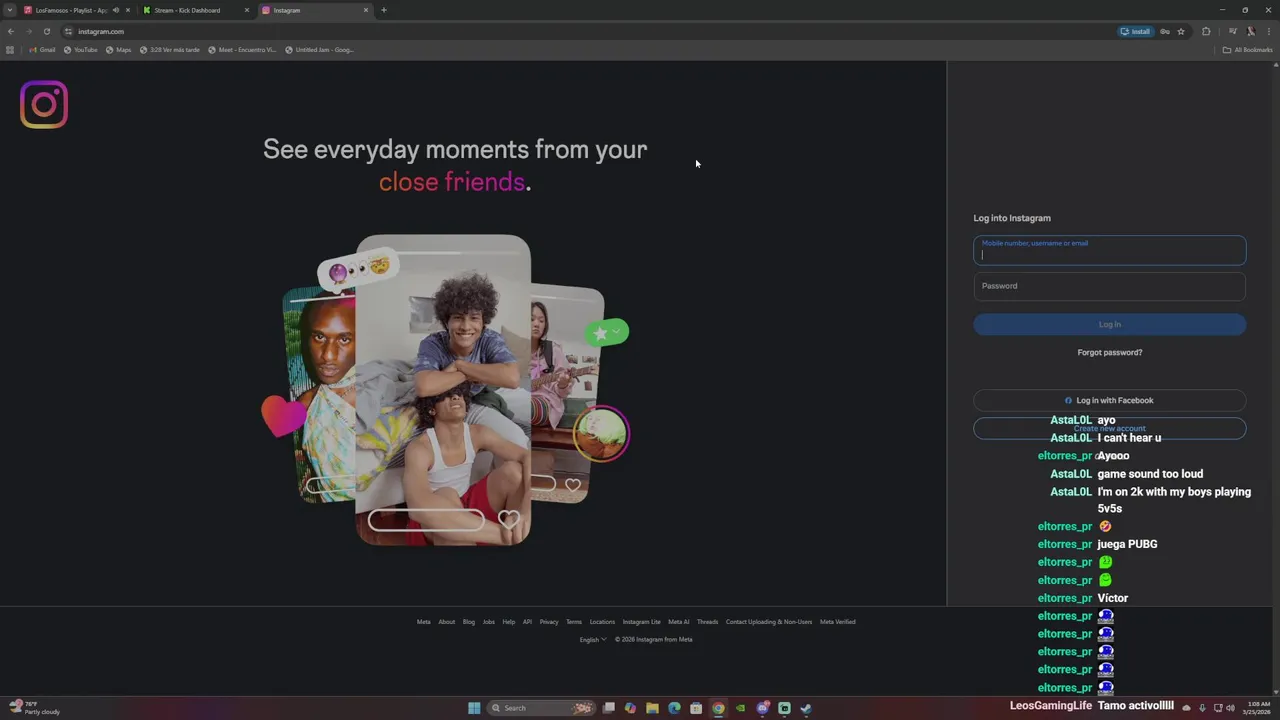Open the Gmail bookmark
Screen dimensions: 1280x720
click(x=42, y=50)
